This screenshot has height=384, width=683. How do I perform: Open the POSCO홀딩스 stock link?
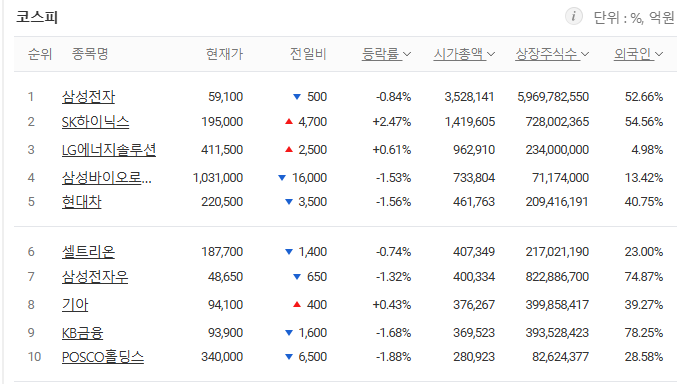pos(103,357)
